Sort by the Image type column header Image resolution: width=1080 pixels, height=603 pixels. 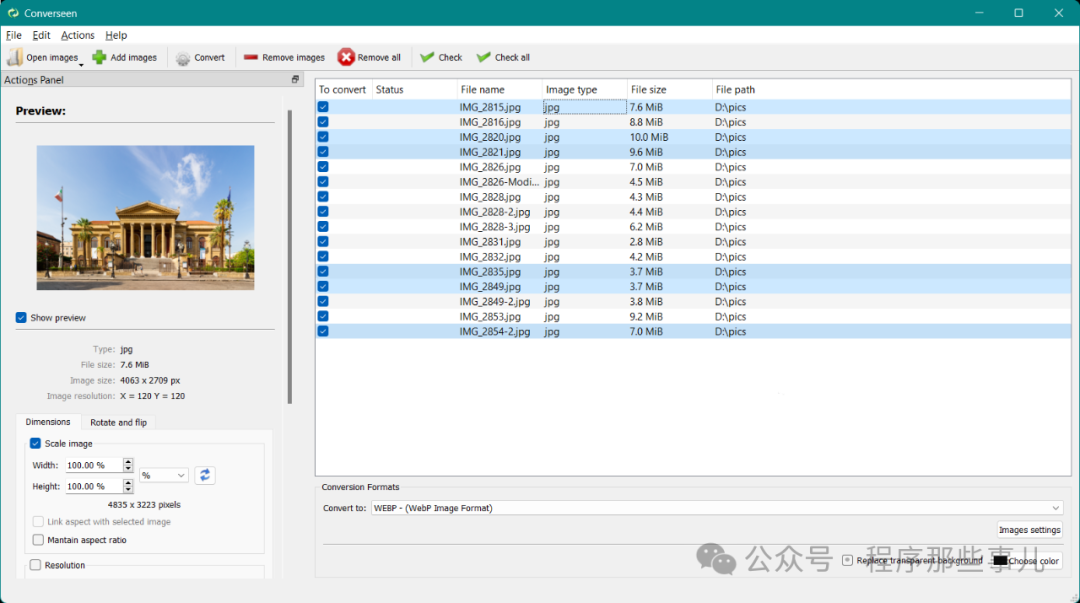pyautogui.click(x=585, y=90)
